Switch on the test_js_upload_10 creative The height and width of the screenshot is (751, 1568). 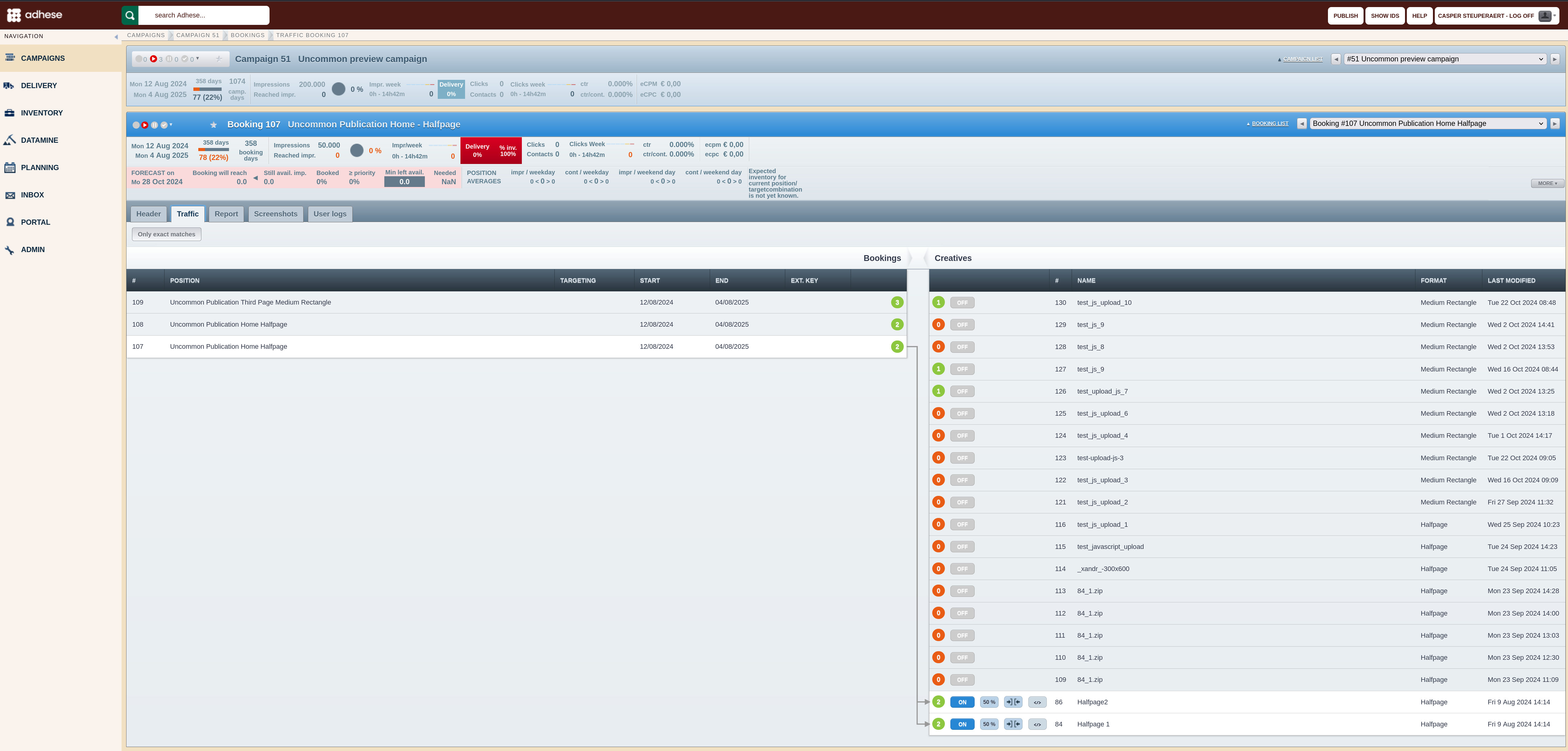click(x=962, y=302)
